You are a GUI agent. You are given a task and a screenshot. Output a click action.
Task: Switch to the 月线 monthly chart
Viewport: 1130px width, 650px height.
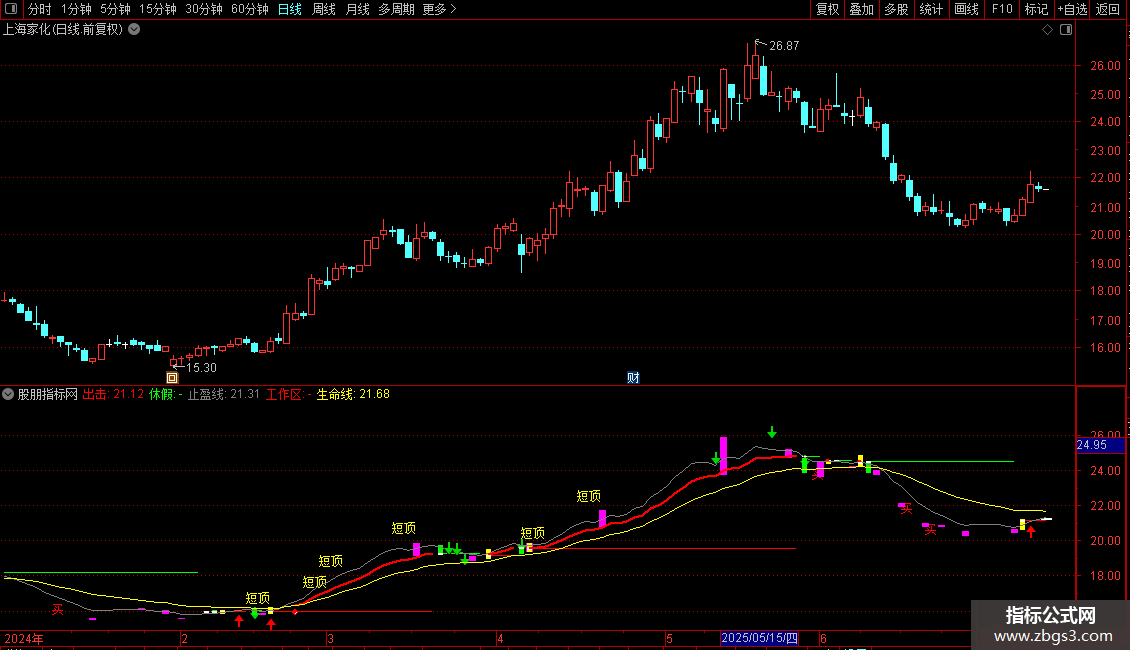click(x=357, y=9)
